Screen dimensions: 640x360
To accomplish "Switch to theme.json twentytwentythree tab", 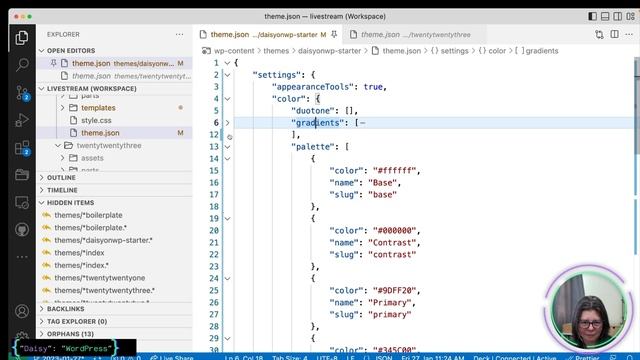I will point(415,35).
